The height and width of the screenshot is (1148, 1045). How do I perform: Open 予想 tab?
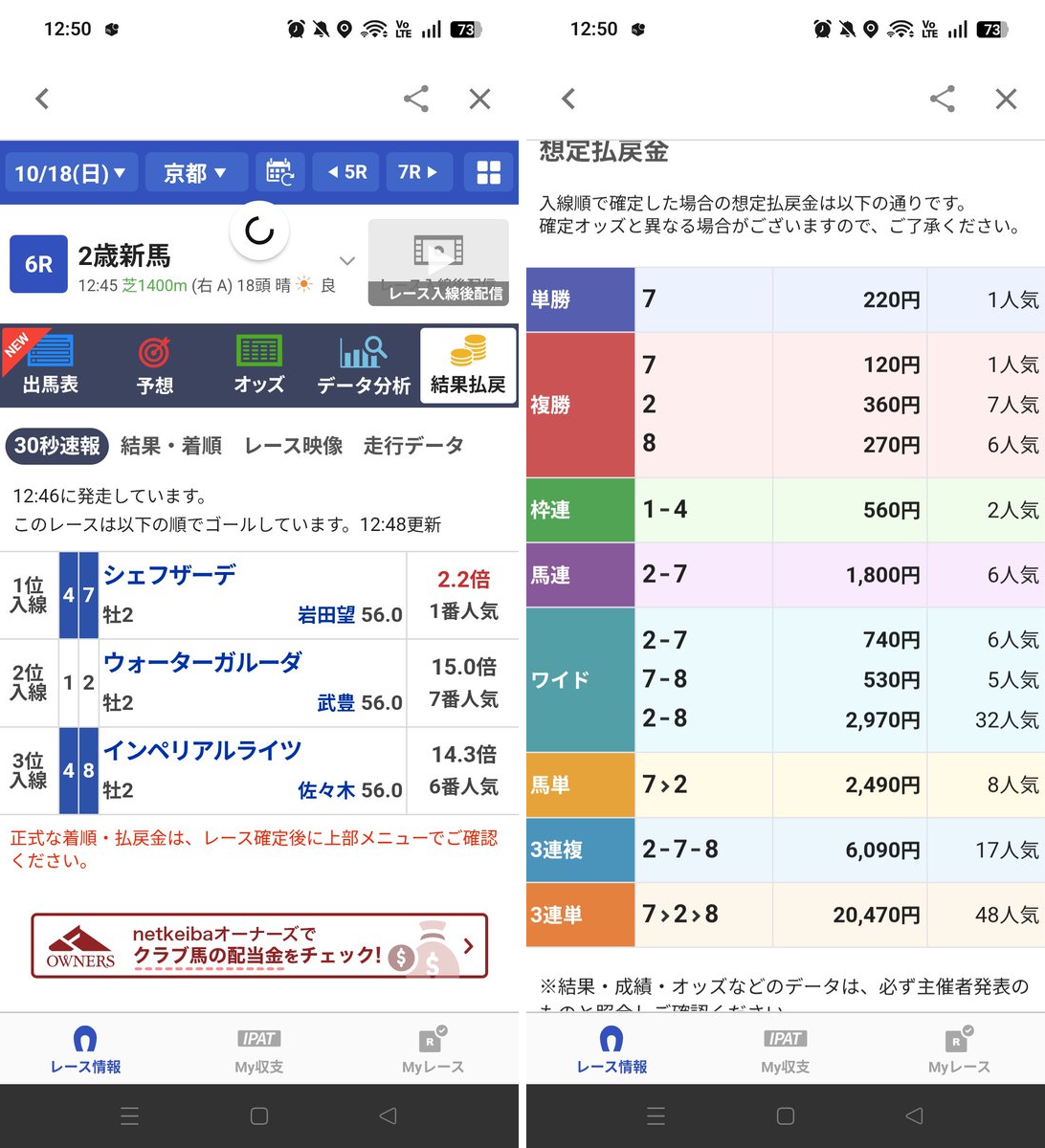155,365
